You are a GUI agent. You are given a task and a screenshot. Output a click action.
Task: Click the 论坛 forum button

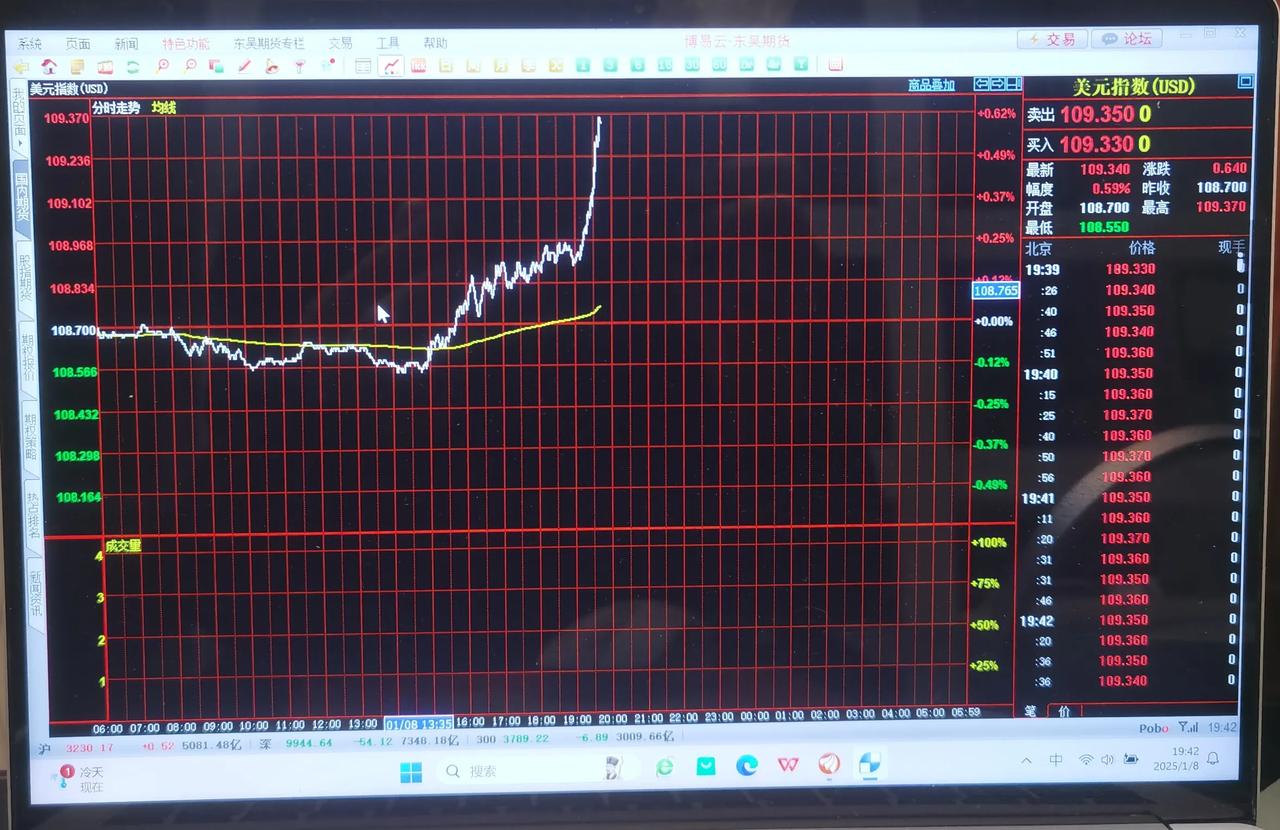(1126, 39)
